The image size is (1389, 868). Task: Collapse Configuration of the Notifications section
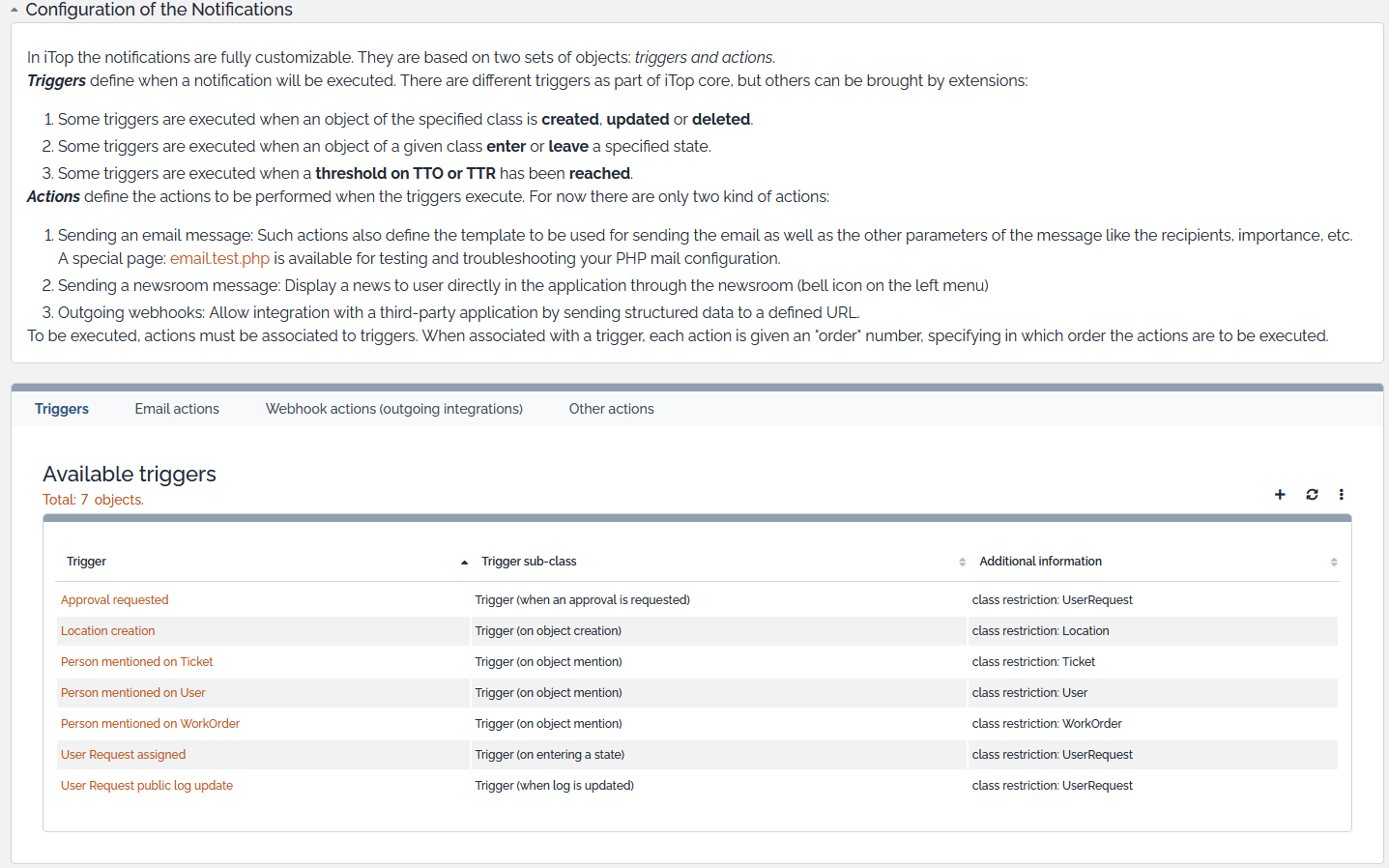[x=14, y=10]
